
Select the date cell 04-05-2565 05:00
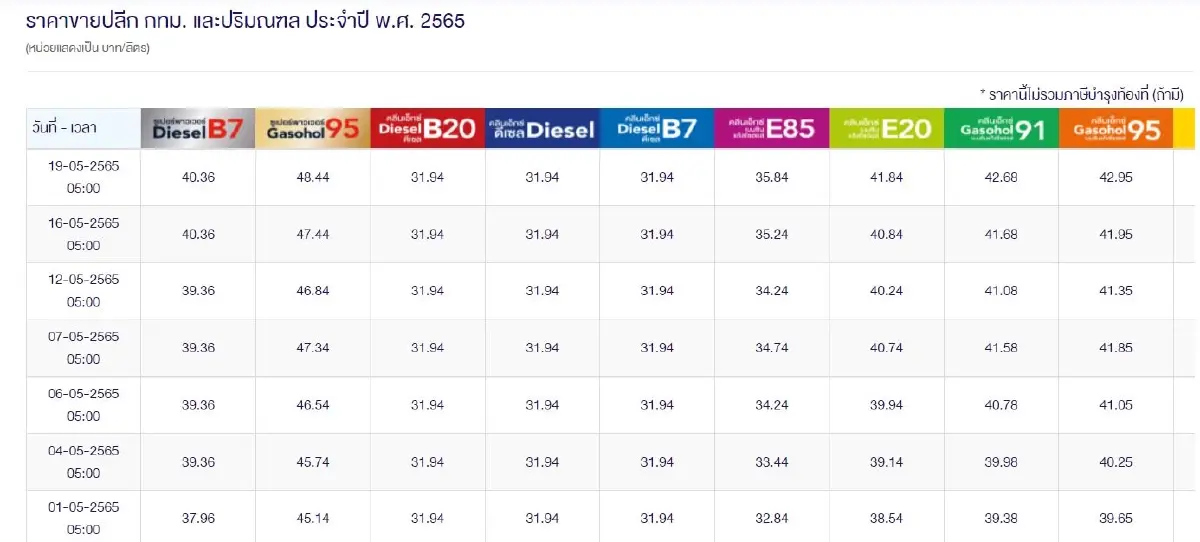click(84, 462)
